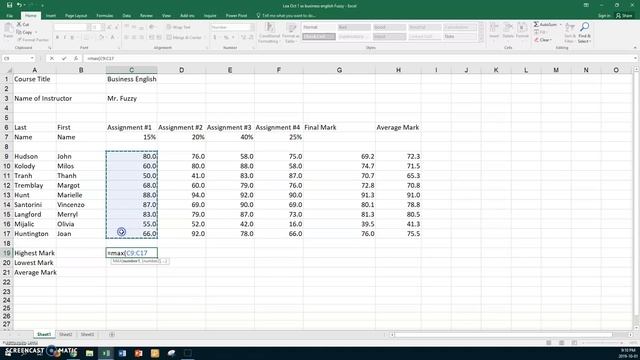Switch to Sheet3 tab

point(87,334)
